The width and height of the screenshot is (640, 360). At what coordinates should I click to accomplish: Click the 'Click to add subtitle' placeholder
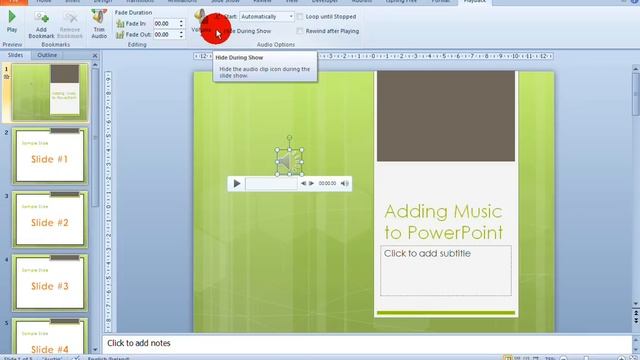[x=446, y=270]
